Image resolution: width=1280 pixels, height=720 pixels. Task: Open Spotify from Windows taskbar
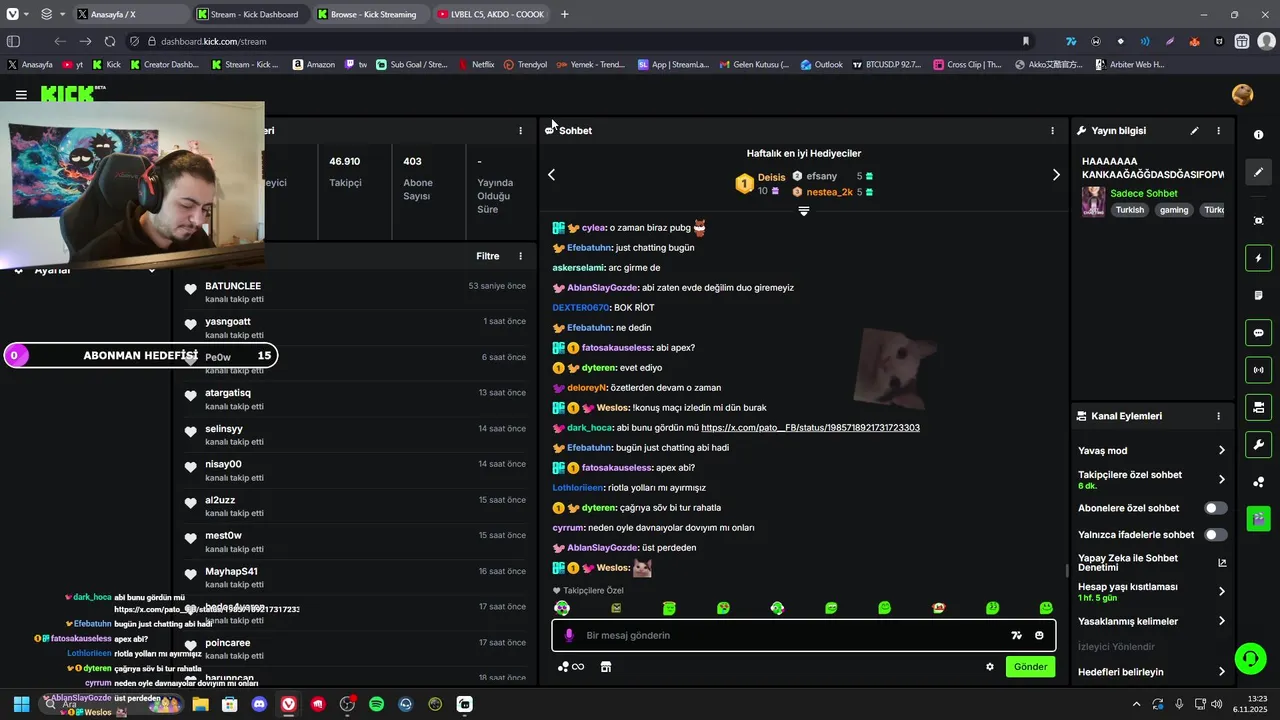click(377, 704)
